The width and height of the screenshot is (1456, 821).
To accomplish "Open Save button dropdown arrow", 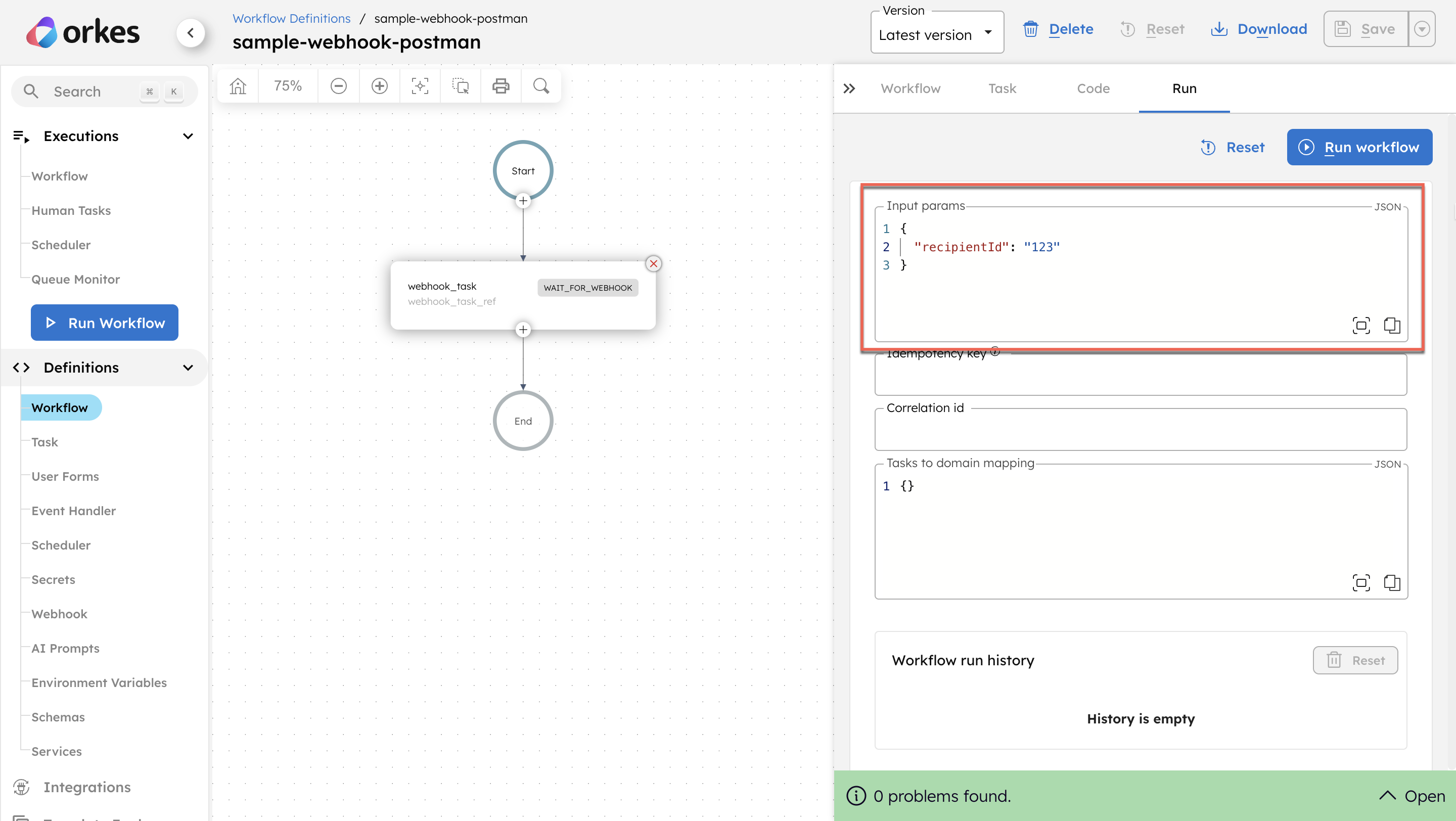I will [1422, 29].
